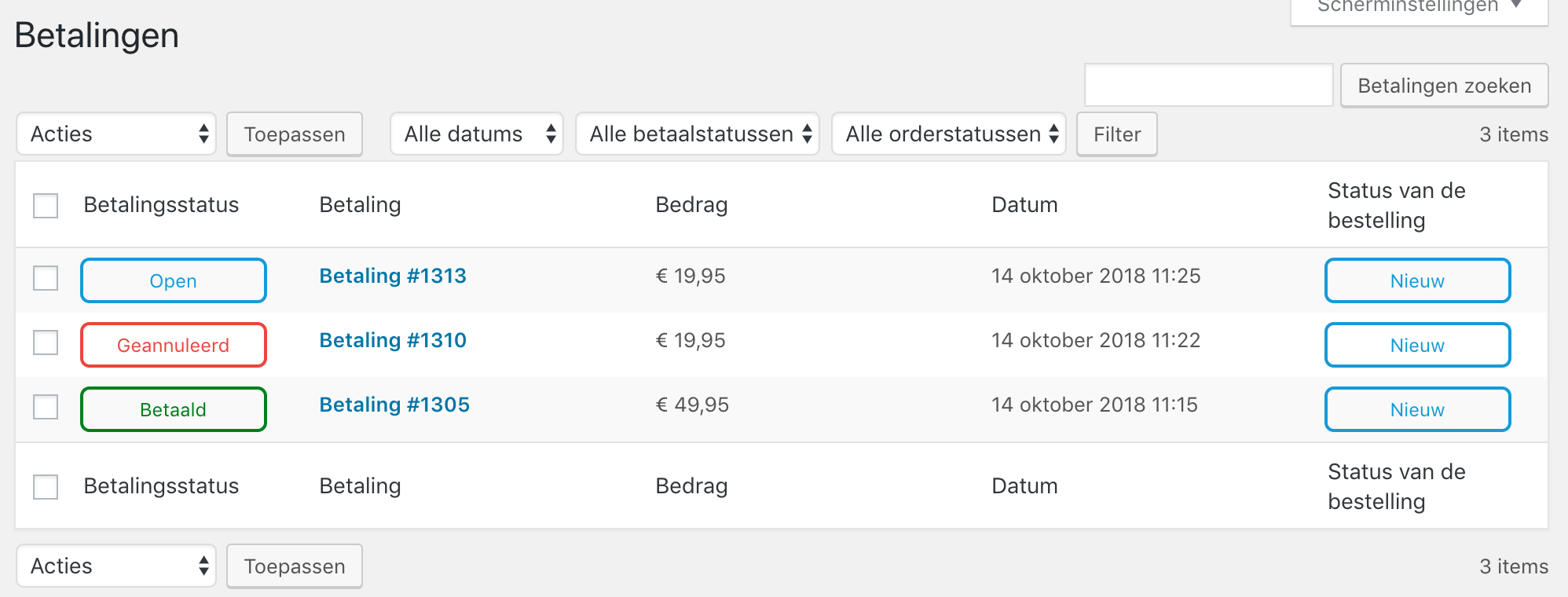Image resolution: width=1568 pixels, height=597 pixels.
Task: Expand the Scherminstellingen panel tab
Action: pos(1419,8)
